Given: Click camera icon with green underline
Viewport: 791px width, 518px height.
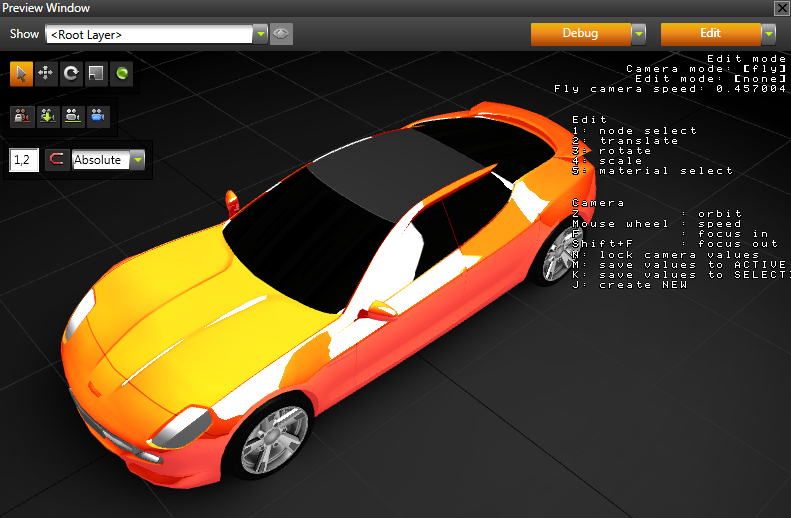Looking at the screenshot, I should (71, 116).
